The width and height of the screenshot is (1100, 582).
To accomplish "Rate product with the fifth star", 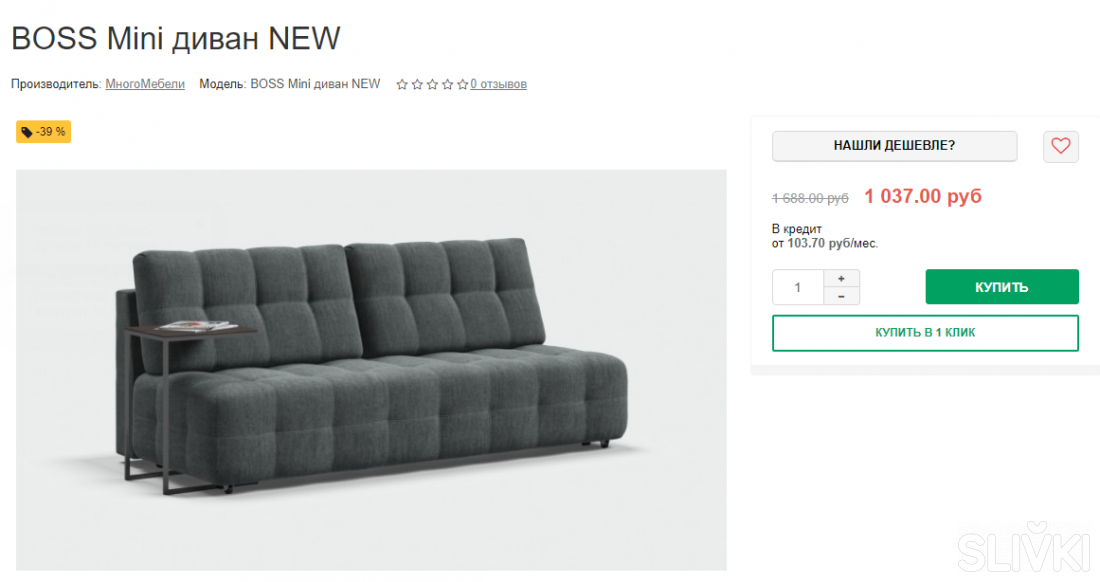I will (x=462, y=85).
